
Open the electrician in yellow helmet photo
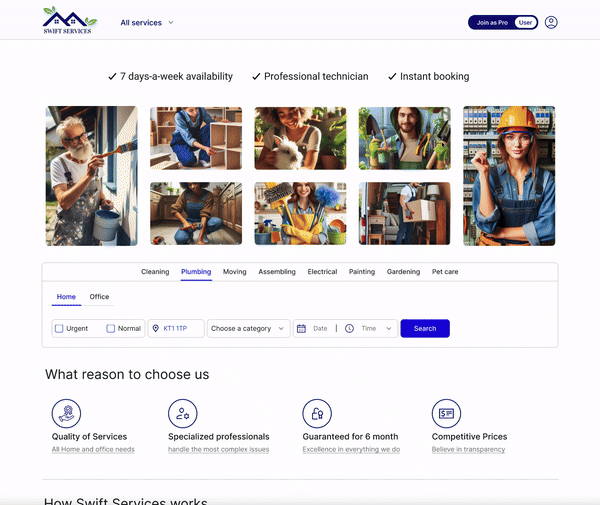coord(509,176)
